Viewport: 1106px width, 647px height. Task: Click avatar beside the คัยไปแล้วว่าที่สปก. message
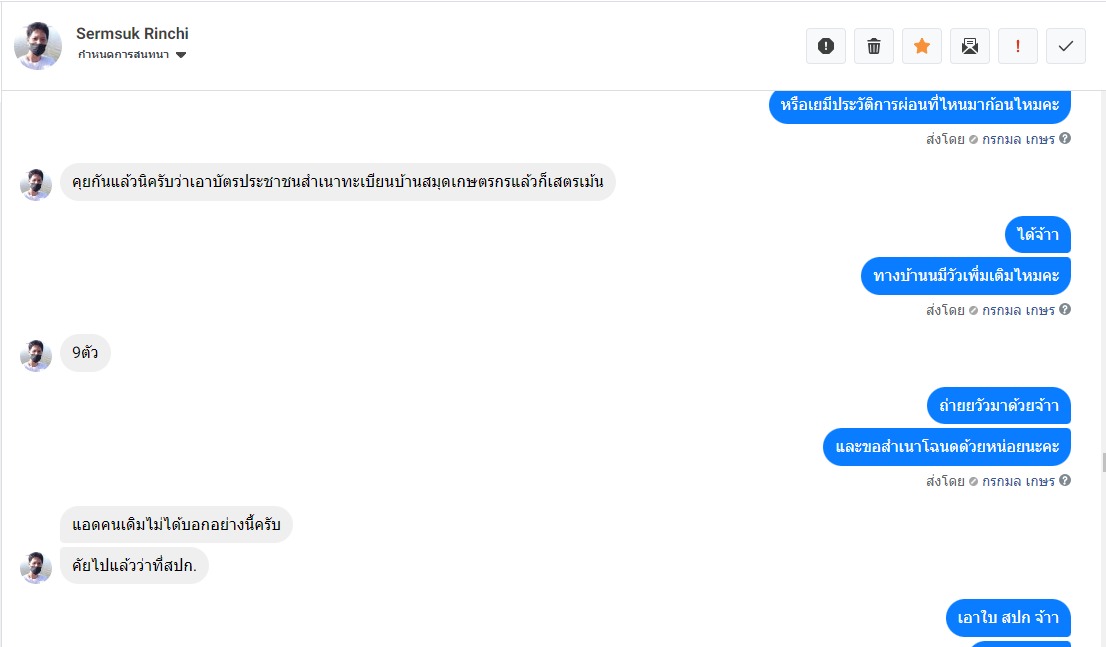click(36, 567)
